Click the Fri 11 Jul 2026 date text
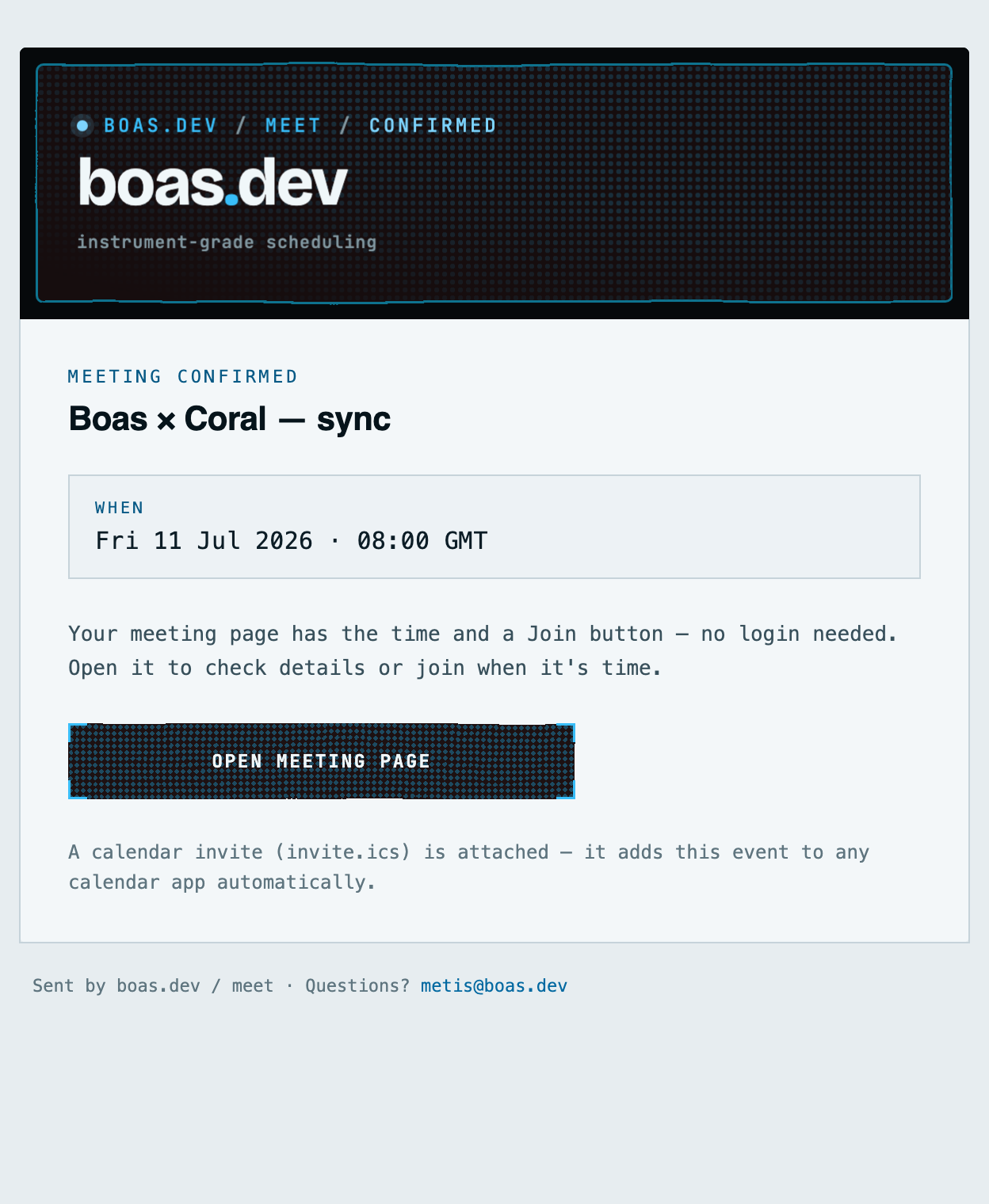Viewport: 989px width, 1204px height. coord(204,541)
